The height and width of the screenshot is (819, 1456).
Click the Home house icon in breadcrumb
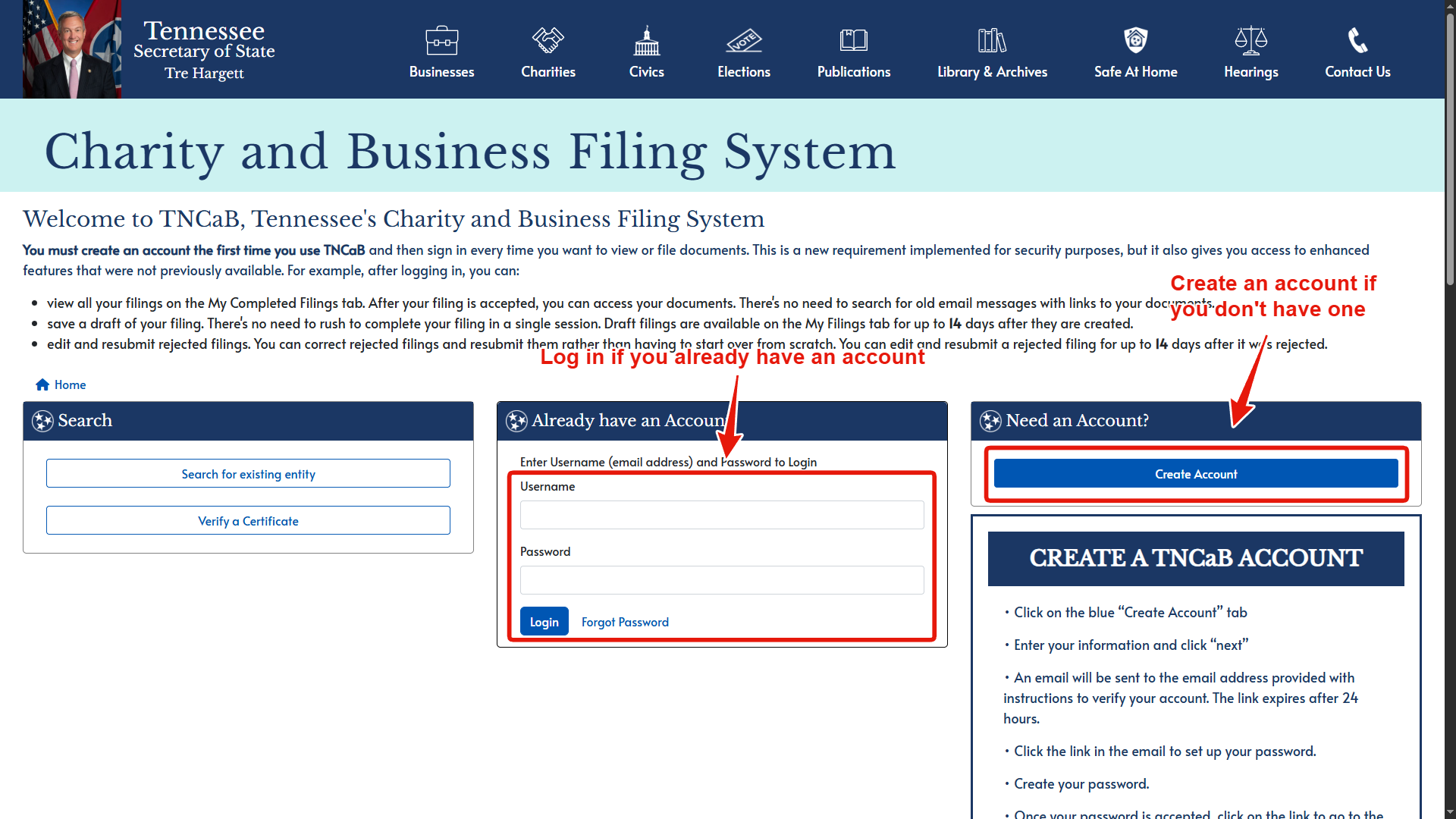pyautogui.click(x=42, y=384)
